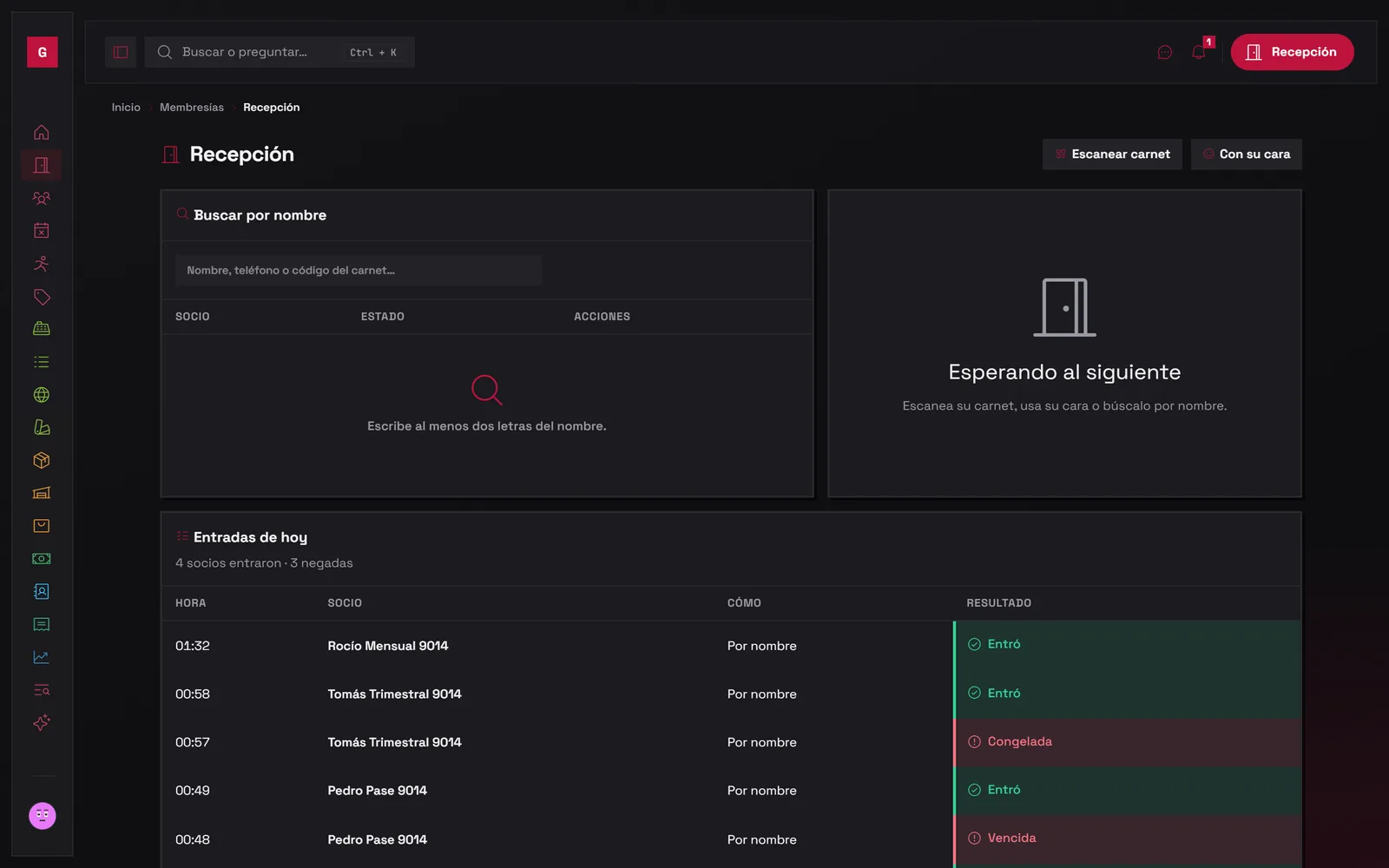Open the green list sidebar icon

point(41,362)
